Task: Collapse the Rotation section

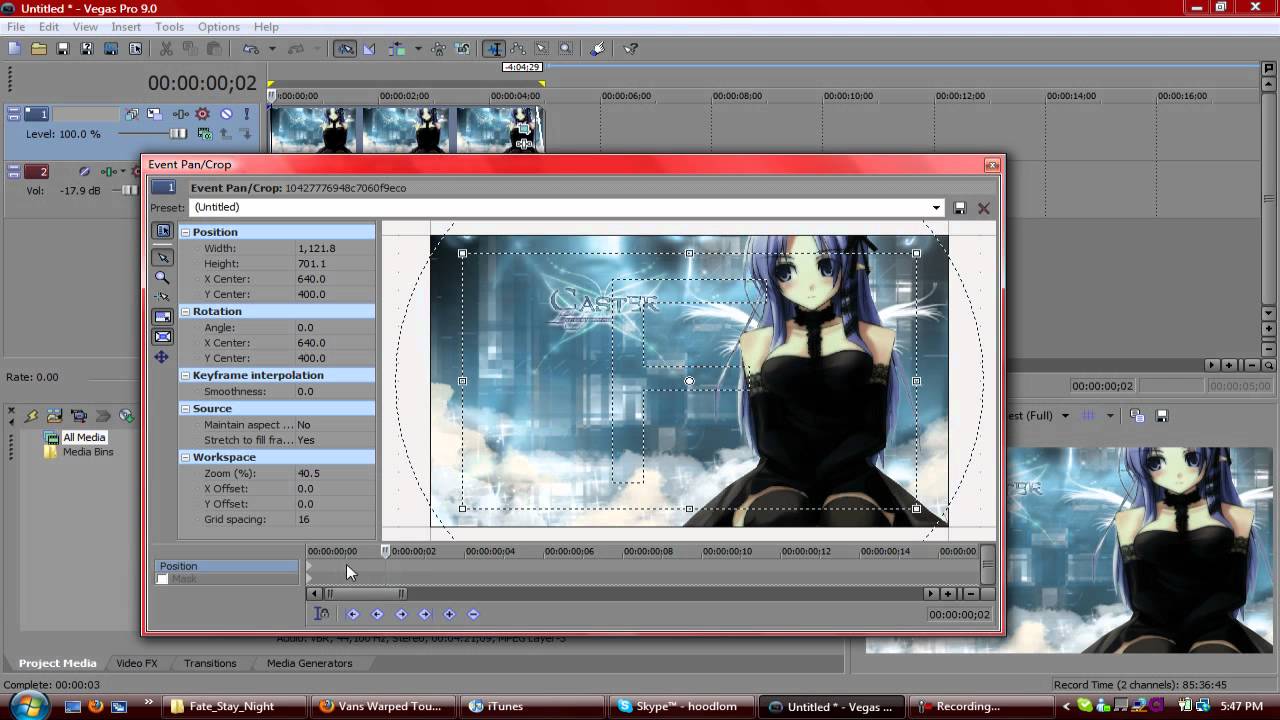Action: (185, 311)
